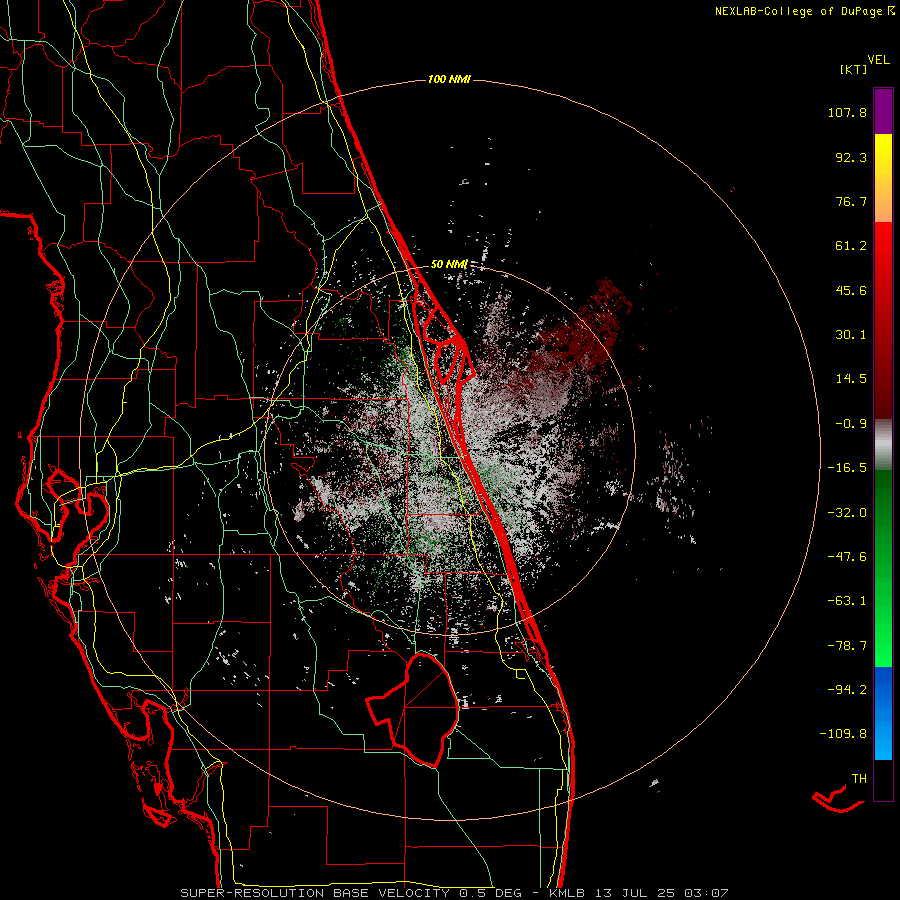Click the NEXLAB-College of DuPage title text
This screenshot has width=900, height=900.
798,11
